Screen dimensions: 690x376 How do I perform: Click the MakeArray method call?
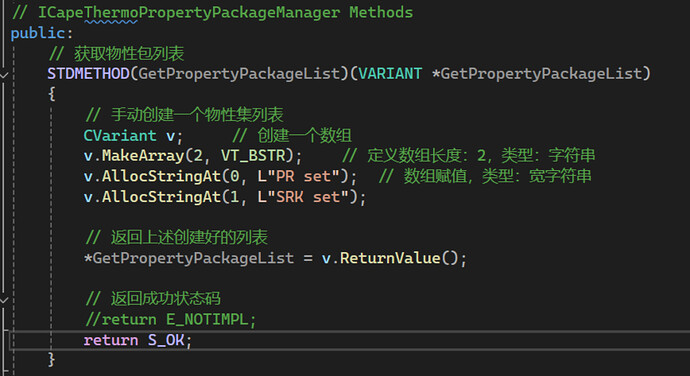pyautogui.click(x=143, y=155)
